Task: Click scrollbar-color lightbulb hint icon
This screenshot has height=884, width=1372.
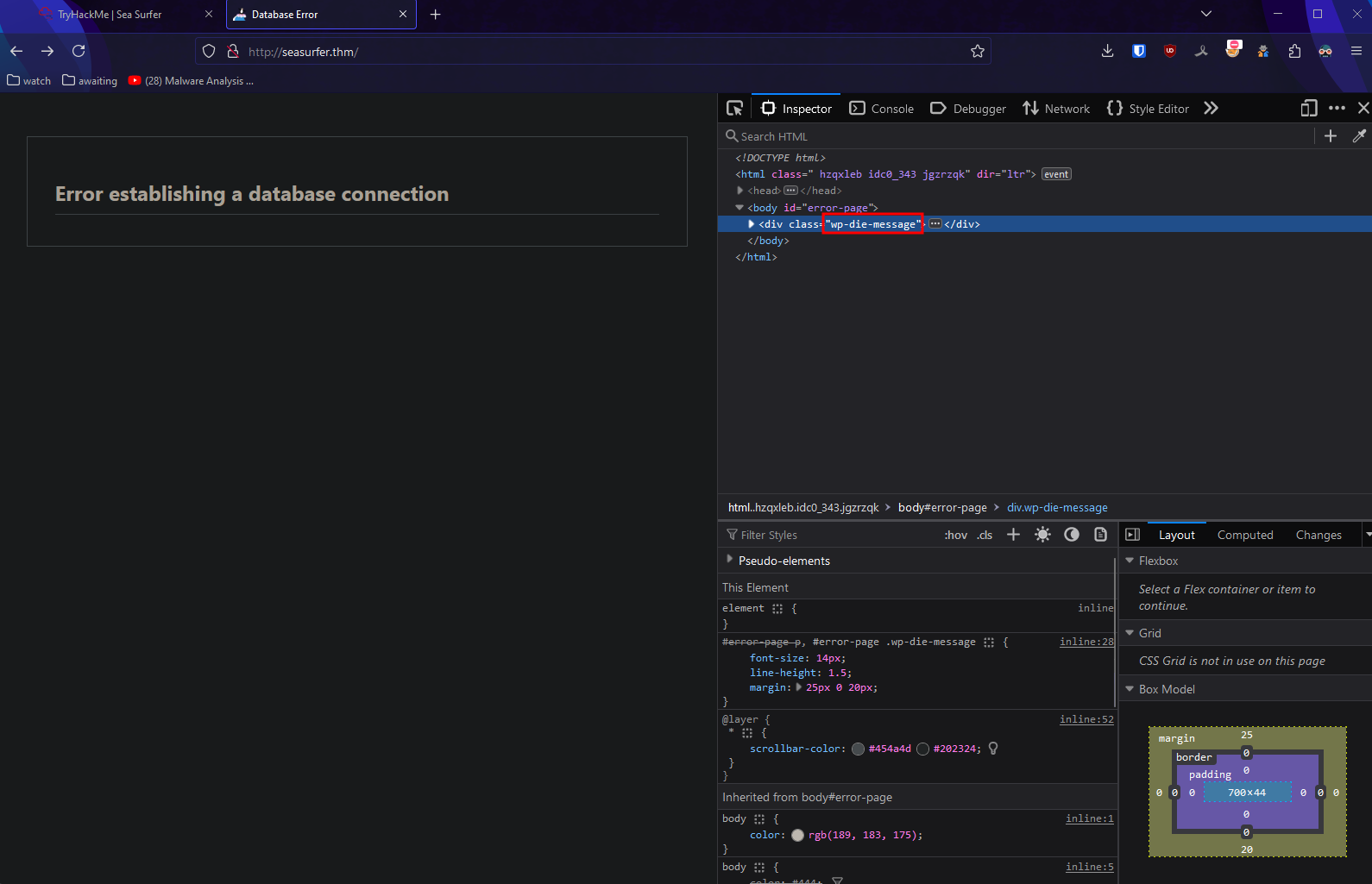Action: coord(993,749)
